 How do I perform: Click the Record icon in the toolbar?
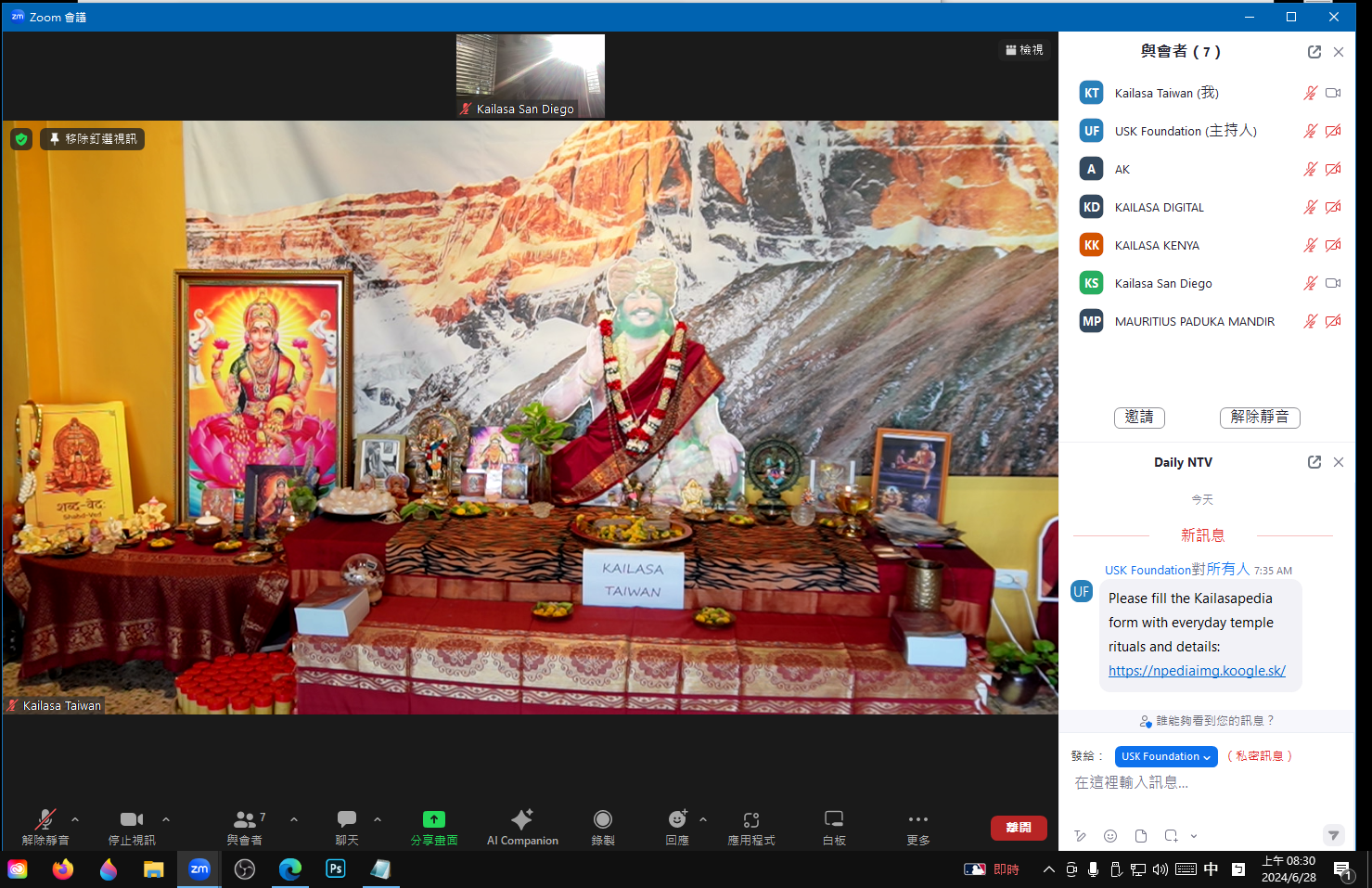coord(603,819)
